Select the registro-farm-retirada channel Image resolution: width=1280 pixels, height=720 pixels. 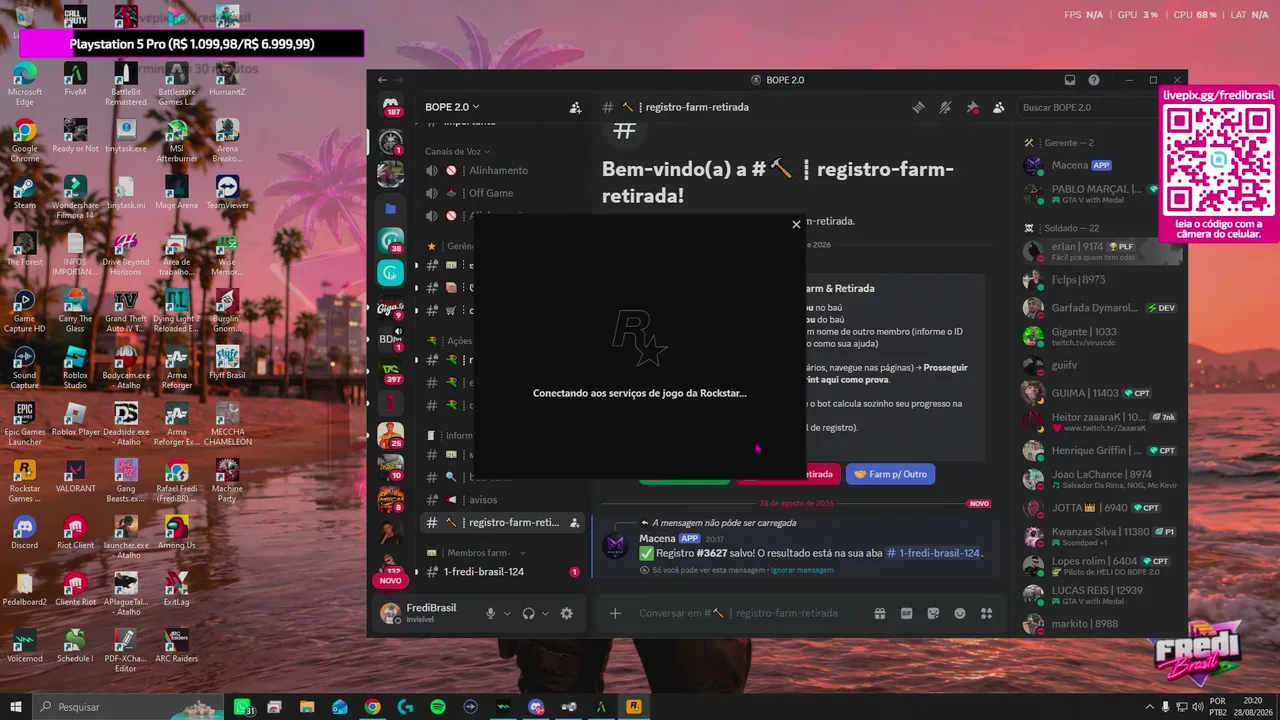point(502,522)
